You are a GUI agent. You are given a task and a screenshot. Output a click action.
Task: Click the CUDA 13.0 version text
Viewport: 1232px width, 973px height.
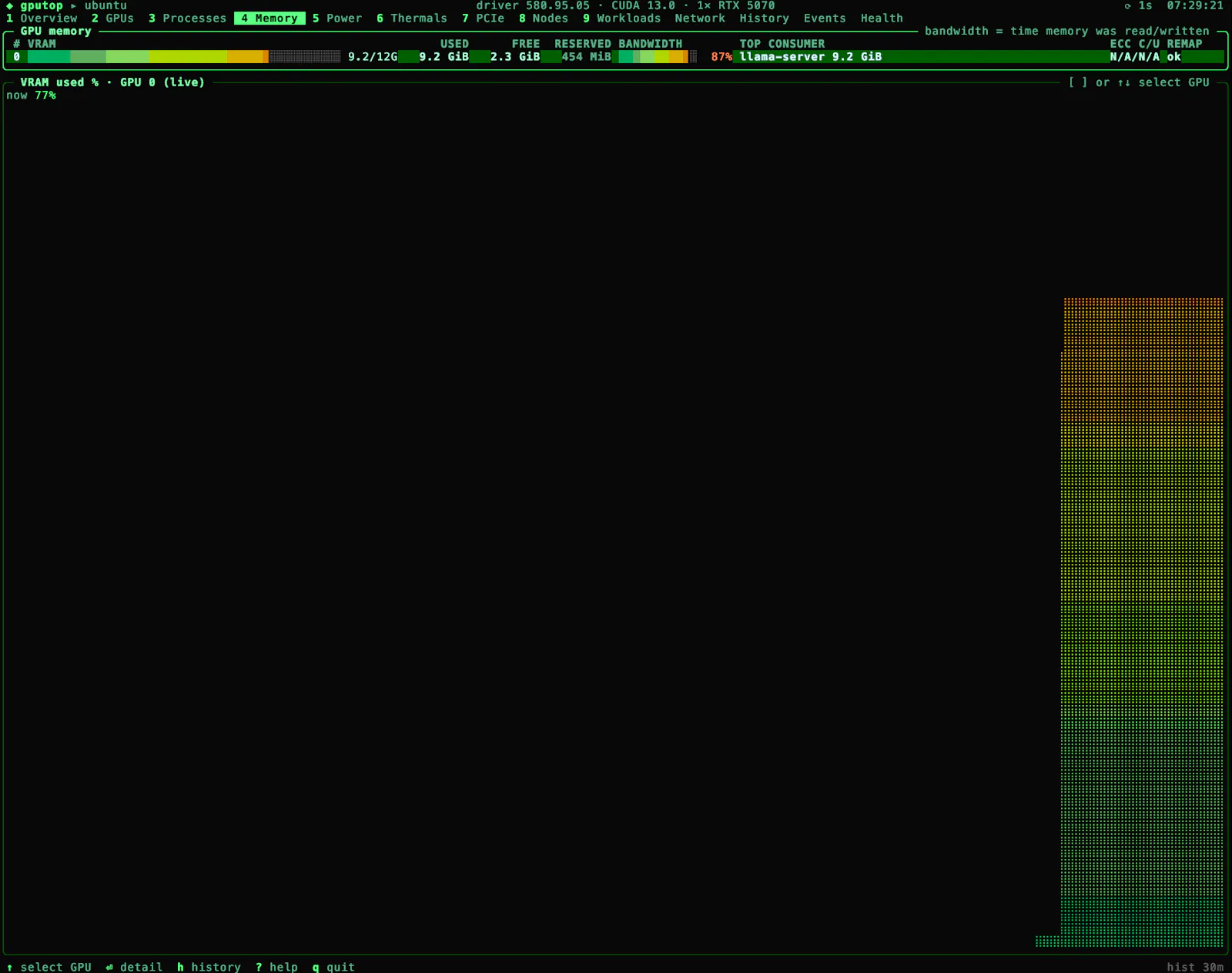click(x=643, y=5)
